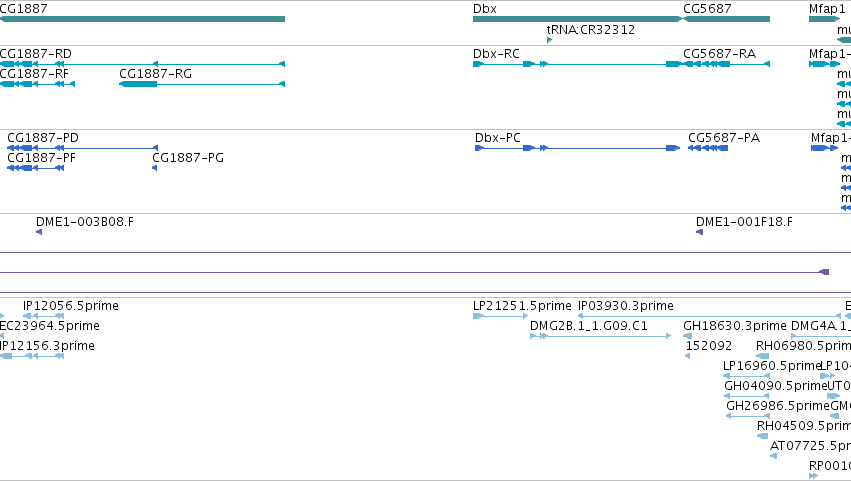Click the IP12156.3prime EST feature

coord(32,356)
